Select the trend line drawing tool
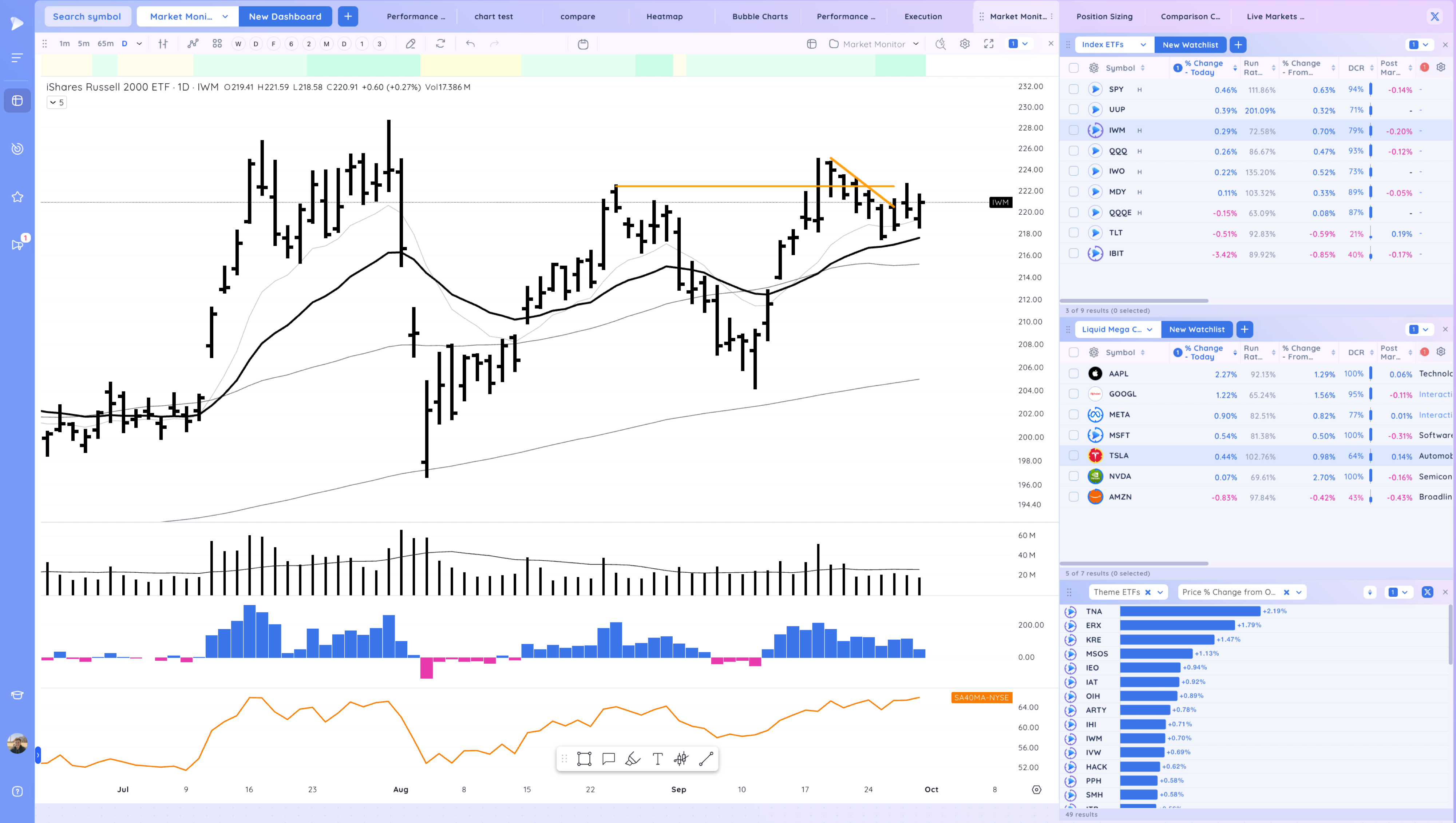The width and height of the screenshot is (1456, 823). [706, 759]
